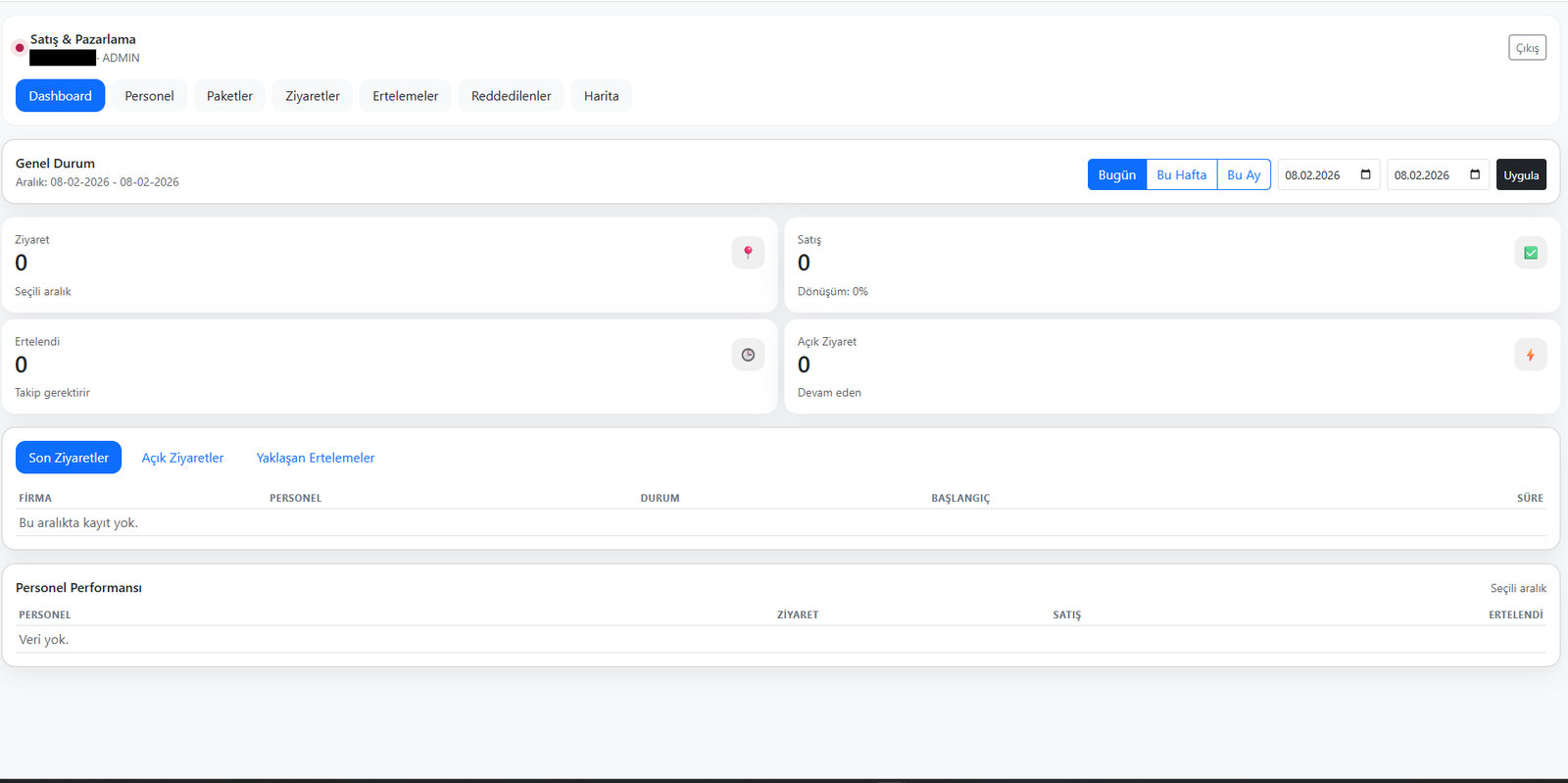Screen dimensions: 1568x783
Task: Switch range to Bu Ay
Action: tap(1244, 175)
